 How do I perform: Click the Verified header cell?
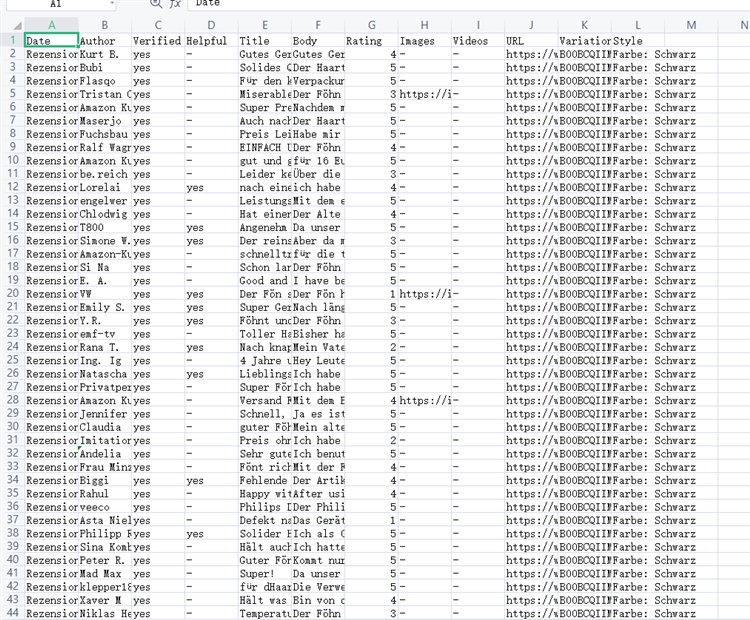click(x=157, y=41)
